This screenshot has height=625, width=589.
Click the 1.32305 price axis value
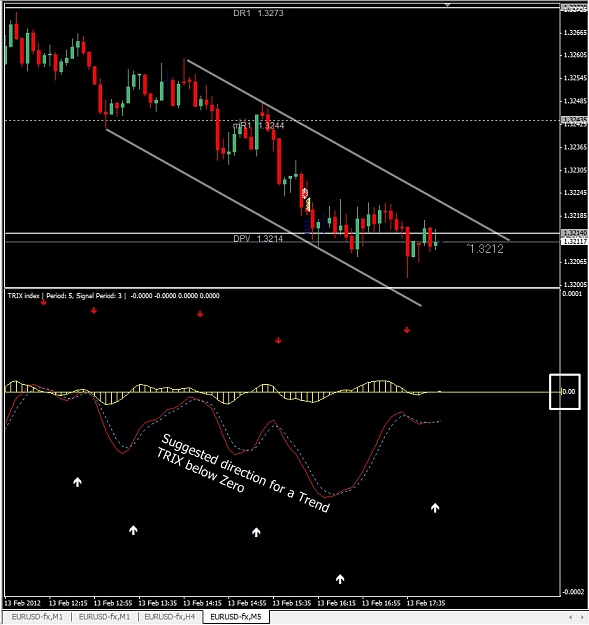[x=575, y=171]
